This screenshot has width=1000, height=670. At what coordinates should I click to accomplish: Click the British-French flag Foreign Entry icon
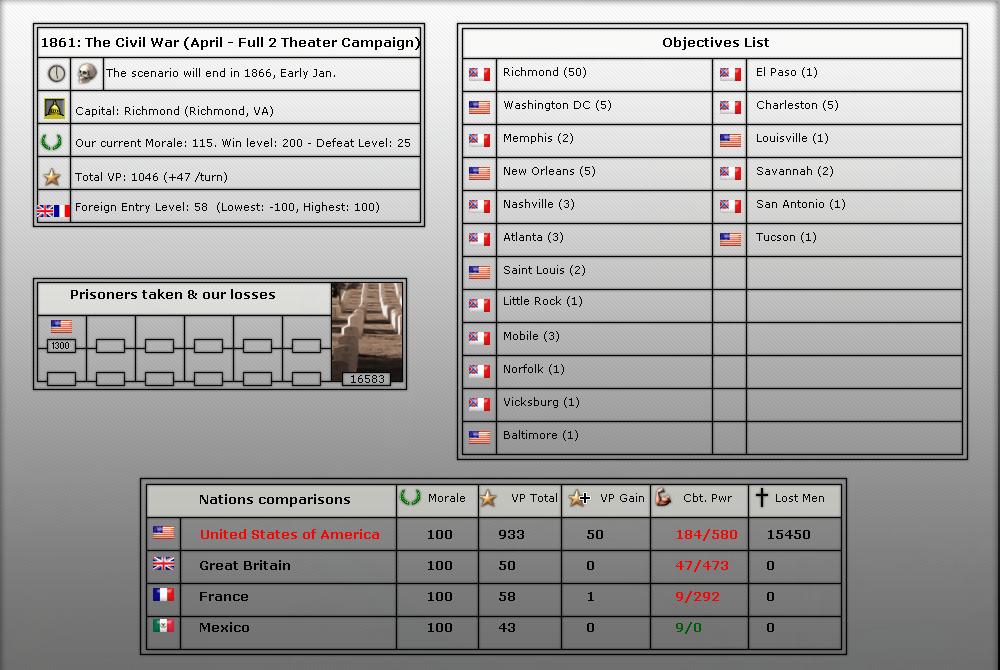53,210
